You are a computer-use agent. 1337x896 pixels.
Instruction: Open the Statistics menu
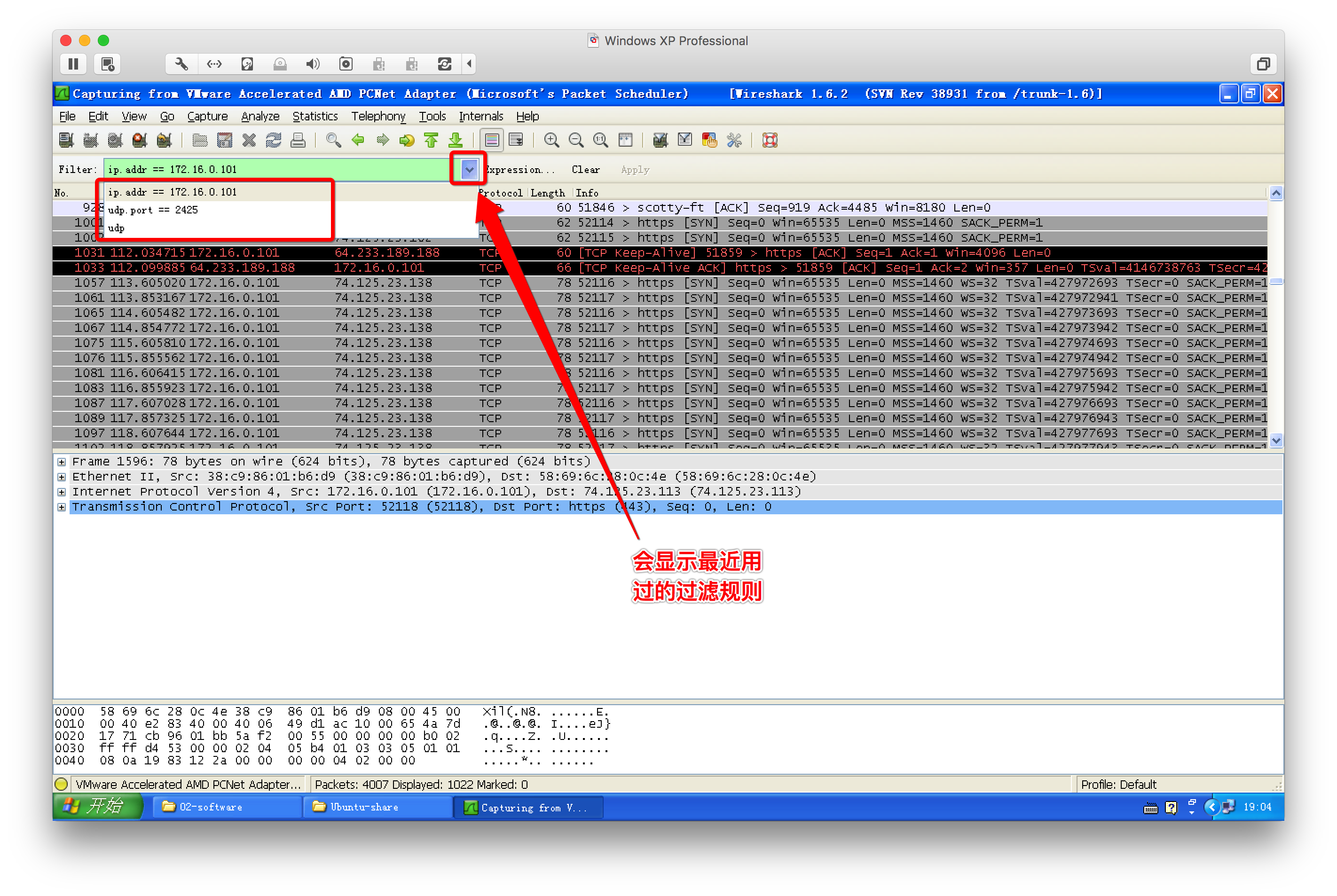click(315, 116)
